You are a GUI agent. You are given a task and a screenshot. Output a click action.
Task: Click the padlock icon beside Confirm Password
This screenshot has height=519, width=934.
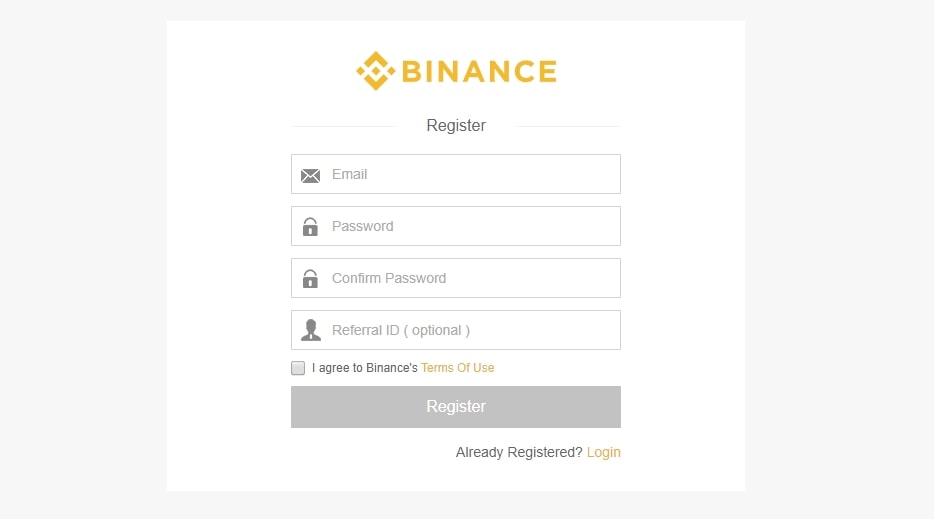310,278
